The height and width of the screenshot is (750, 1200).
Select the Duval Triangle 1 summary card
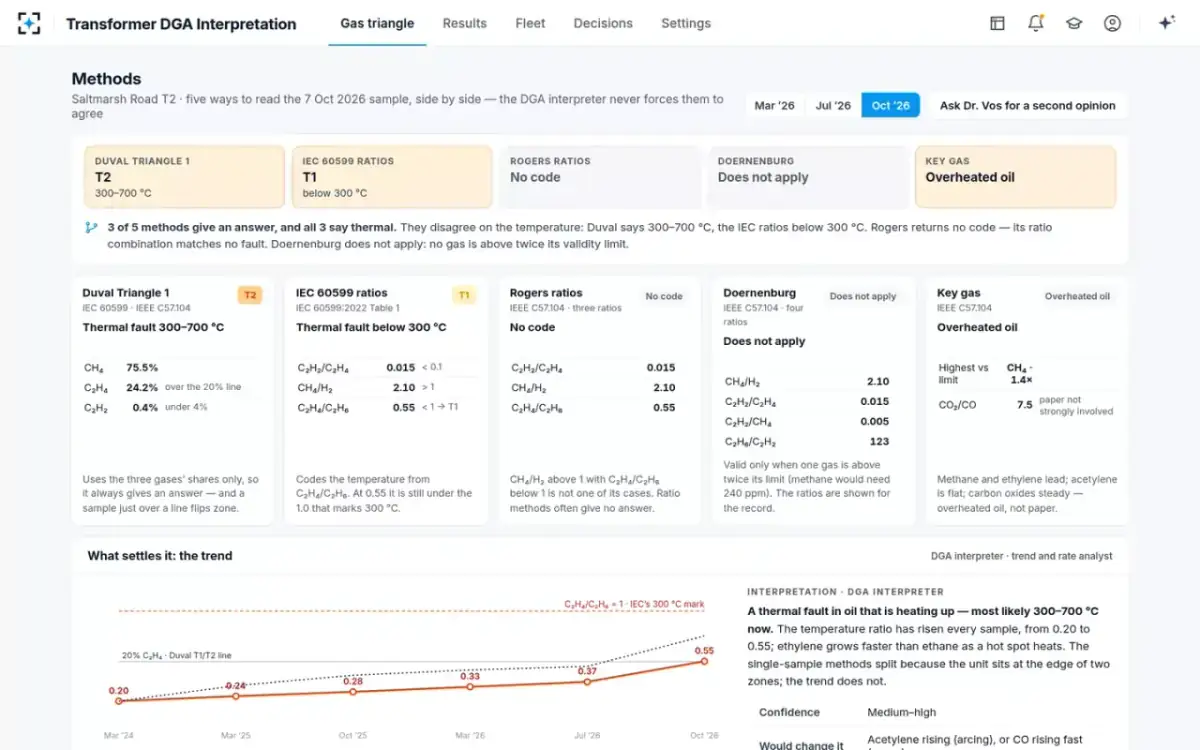[x=184, y=177]
